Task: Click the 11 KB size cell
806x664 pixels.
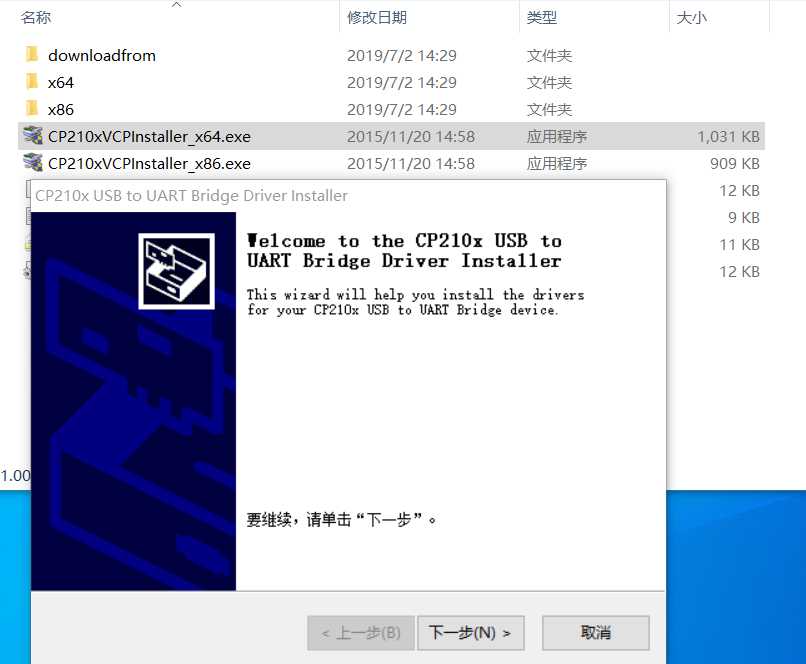Action: click(x=739, y=245)
